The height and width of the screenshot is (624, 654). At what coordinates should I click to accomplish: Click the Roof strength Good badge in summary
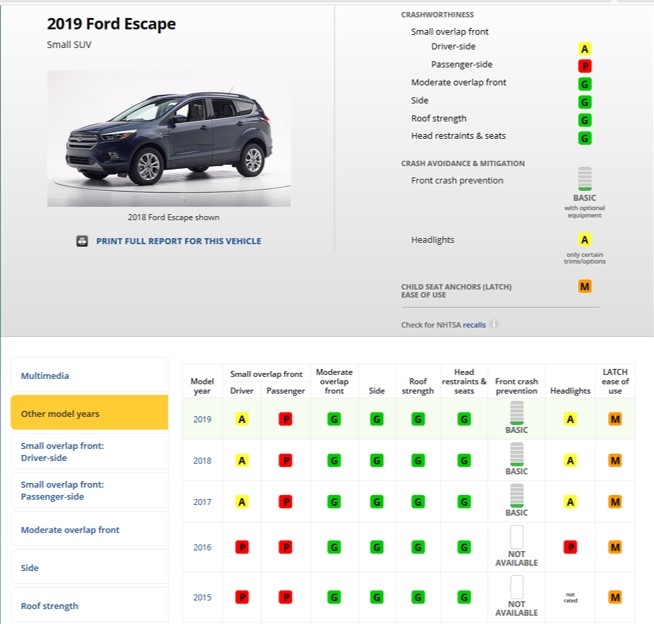[x=585, y=120]
